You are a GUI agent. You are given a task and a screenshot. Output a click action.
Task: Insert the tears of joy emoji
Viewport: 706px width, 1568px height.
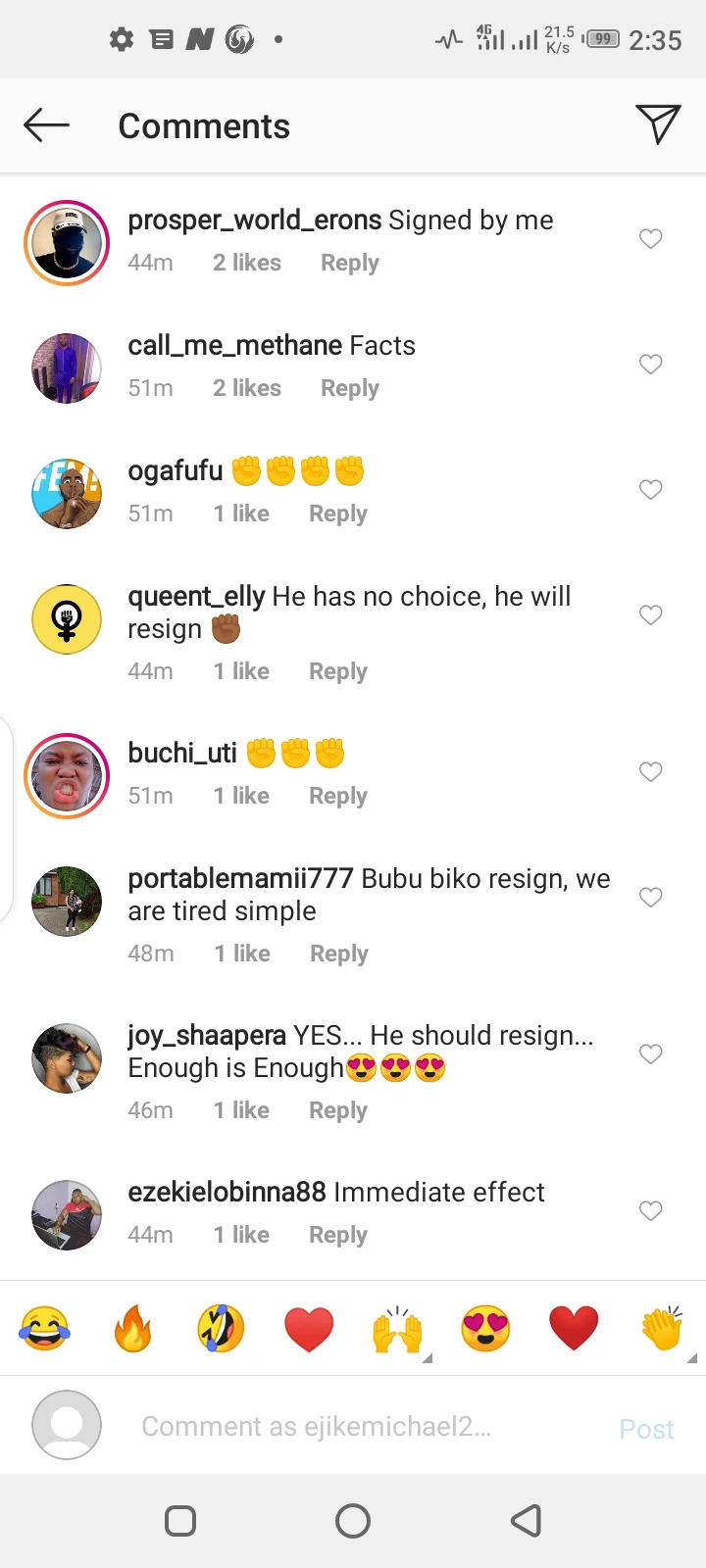pyautogui.click(x=44, y=1329)
